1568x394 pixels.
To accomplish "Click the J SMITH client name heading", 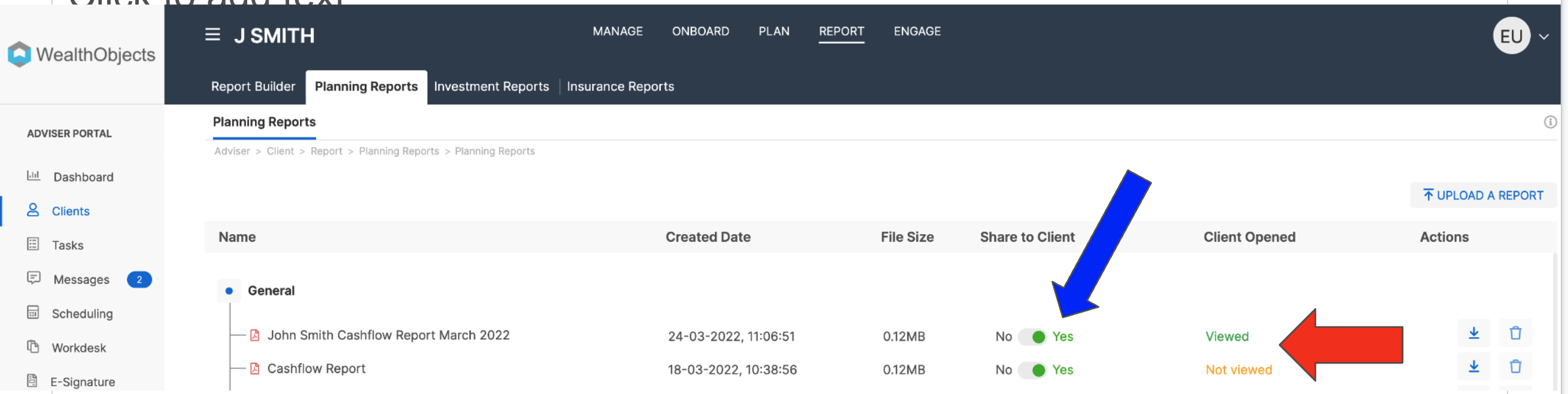I will point(274,36).
